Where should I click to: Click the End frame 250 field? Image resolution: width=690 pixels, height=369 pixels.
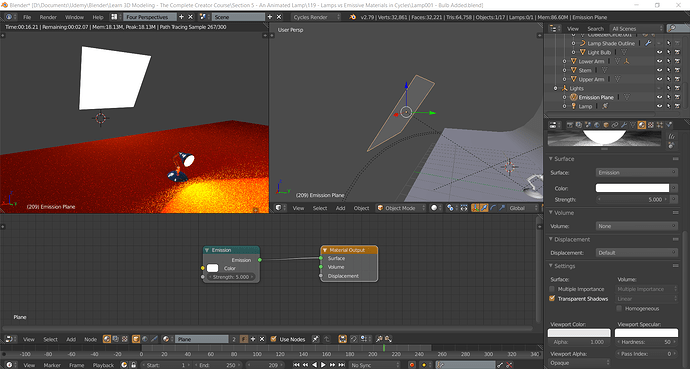click(x=217, y=365)
